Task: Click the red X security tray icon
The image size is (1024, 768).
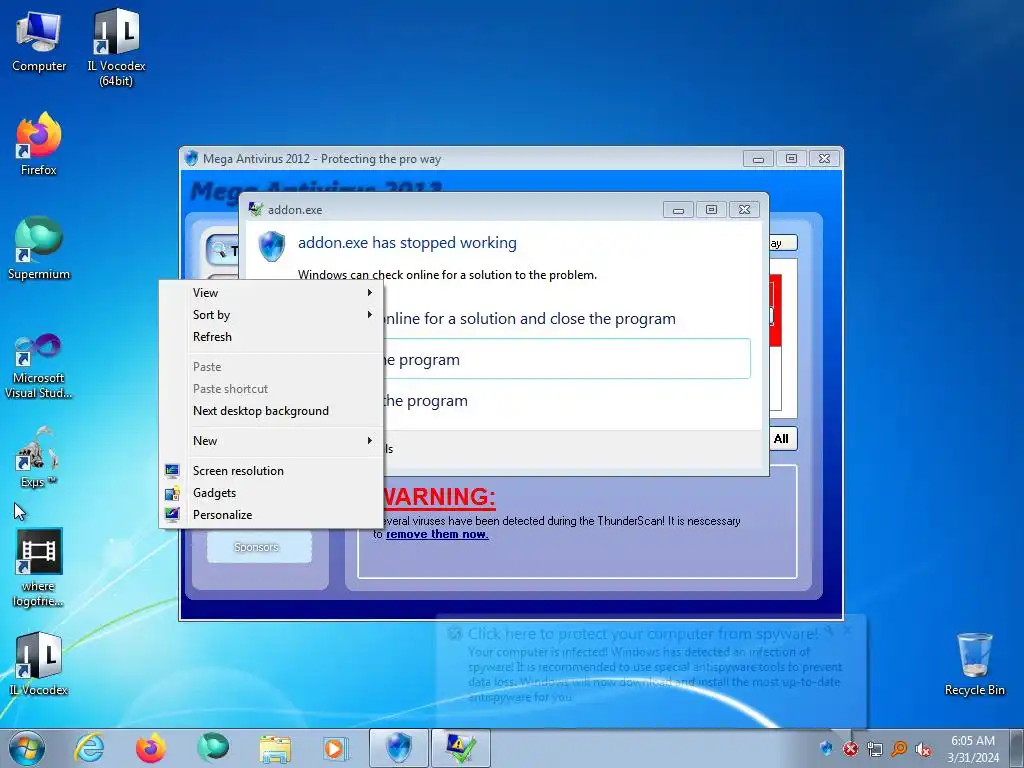Action: pyautogui.click(x=850, y=748)
